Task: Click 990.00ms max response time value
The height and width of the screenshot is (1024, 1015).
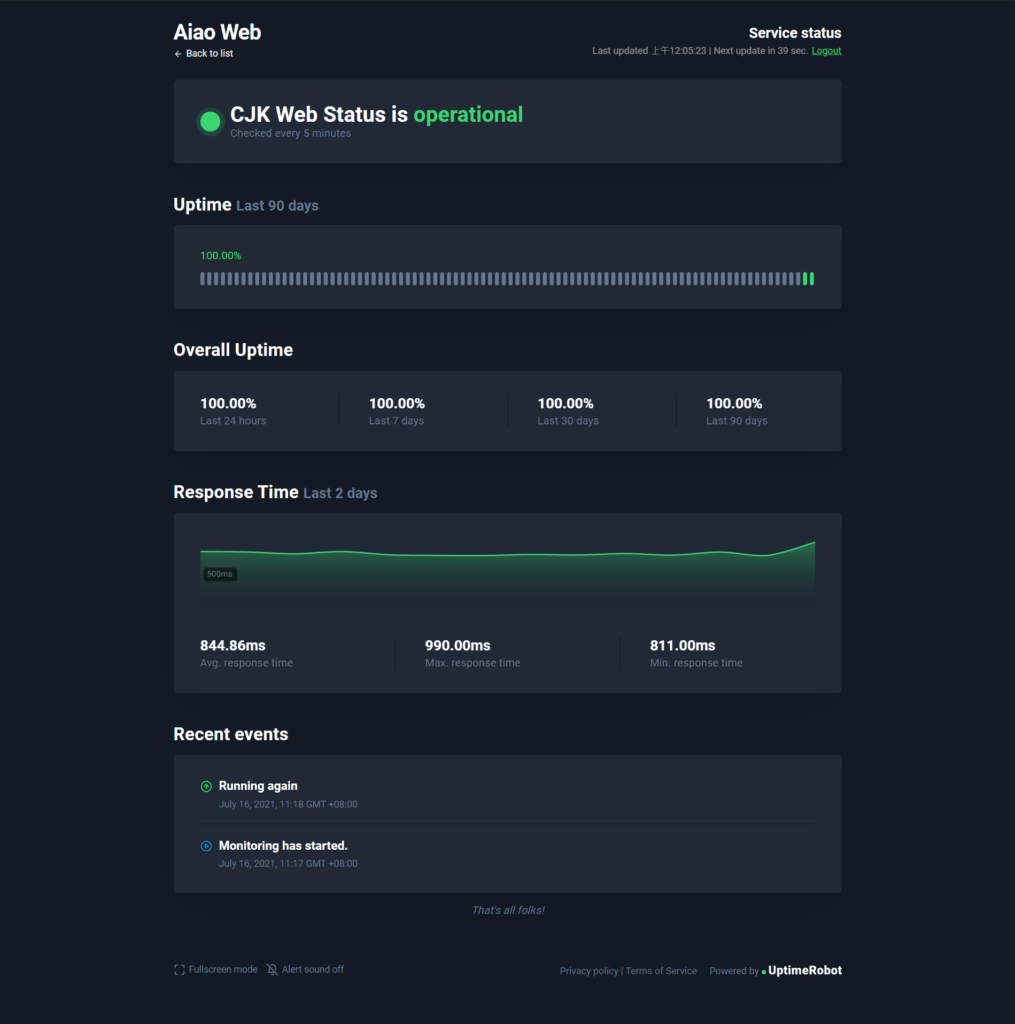Action: [x=457, y=645]
